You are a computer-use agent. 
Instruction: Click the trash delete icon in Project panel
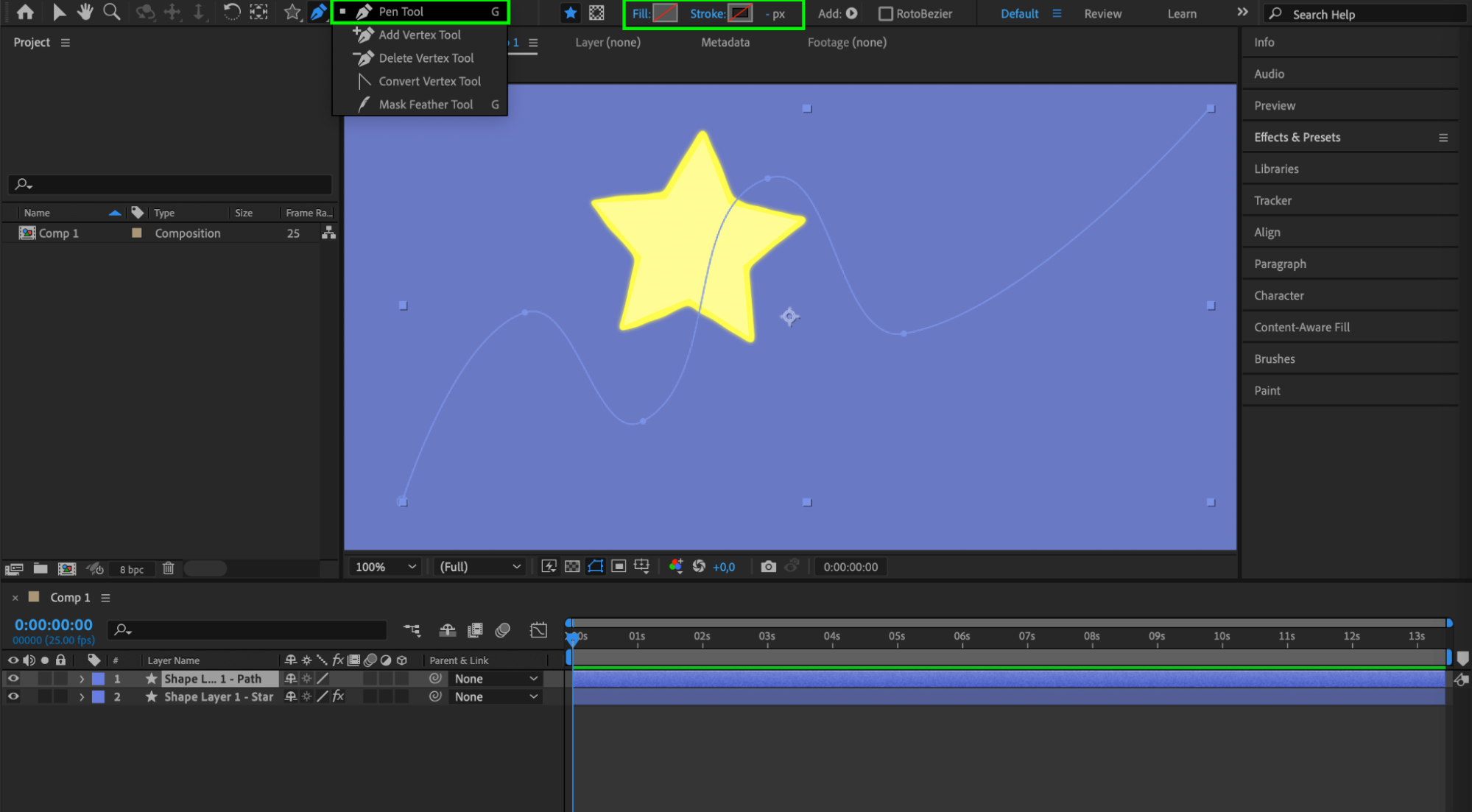[x=169, y=568]
